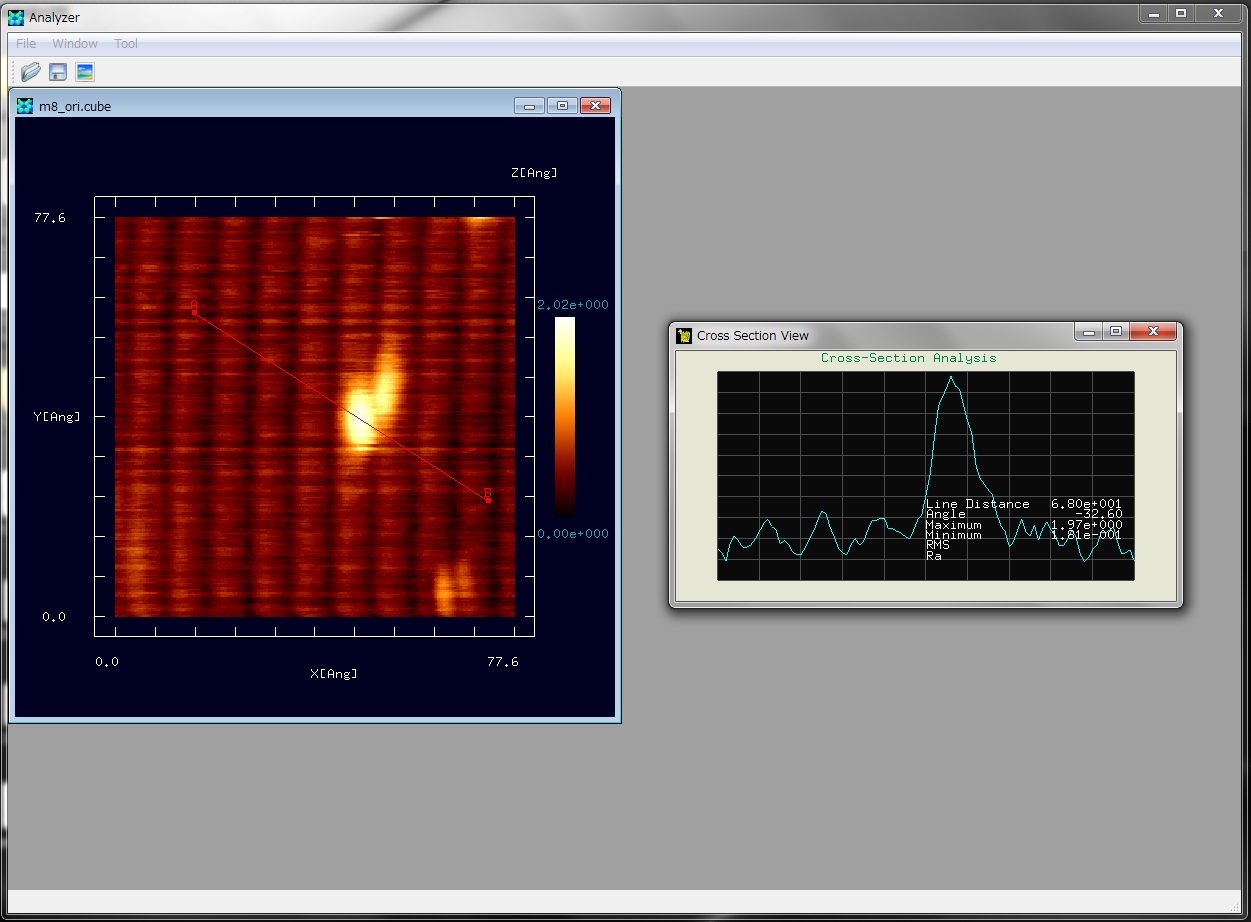Click the tallest peak in the cross-section plot

click(951, 379)
